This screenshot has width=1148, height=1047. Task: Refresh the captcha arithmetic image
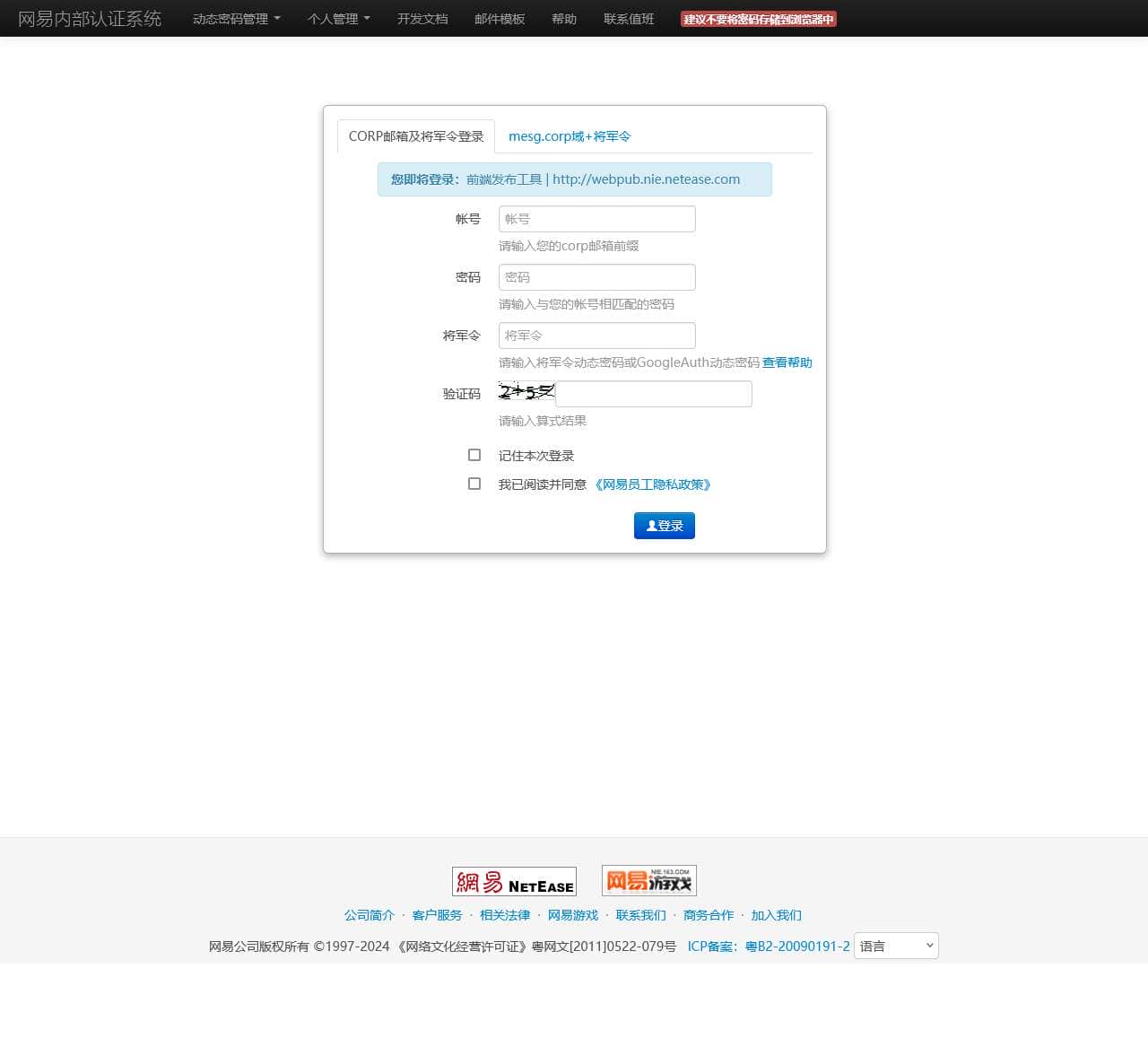526,392
